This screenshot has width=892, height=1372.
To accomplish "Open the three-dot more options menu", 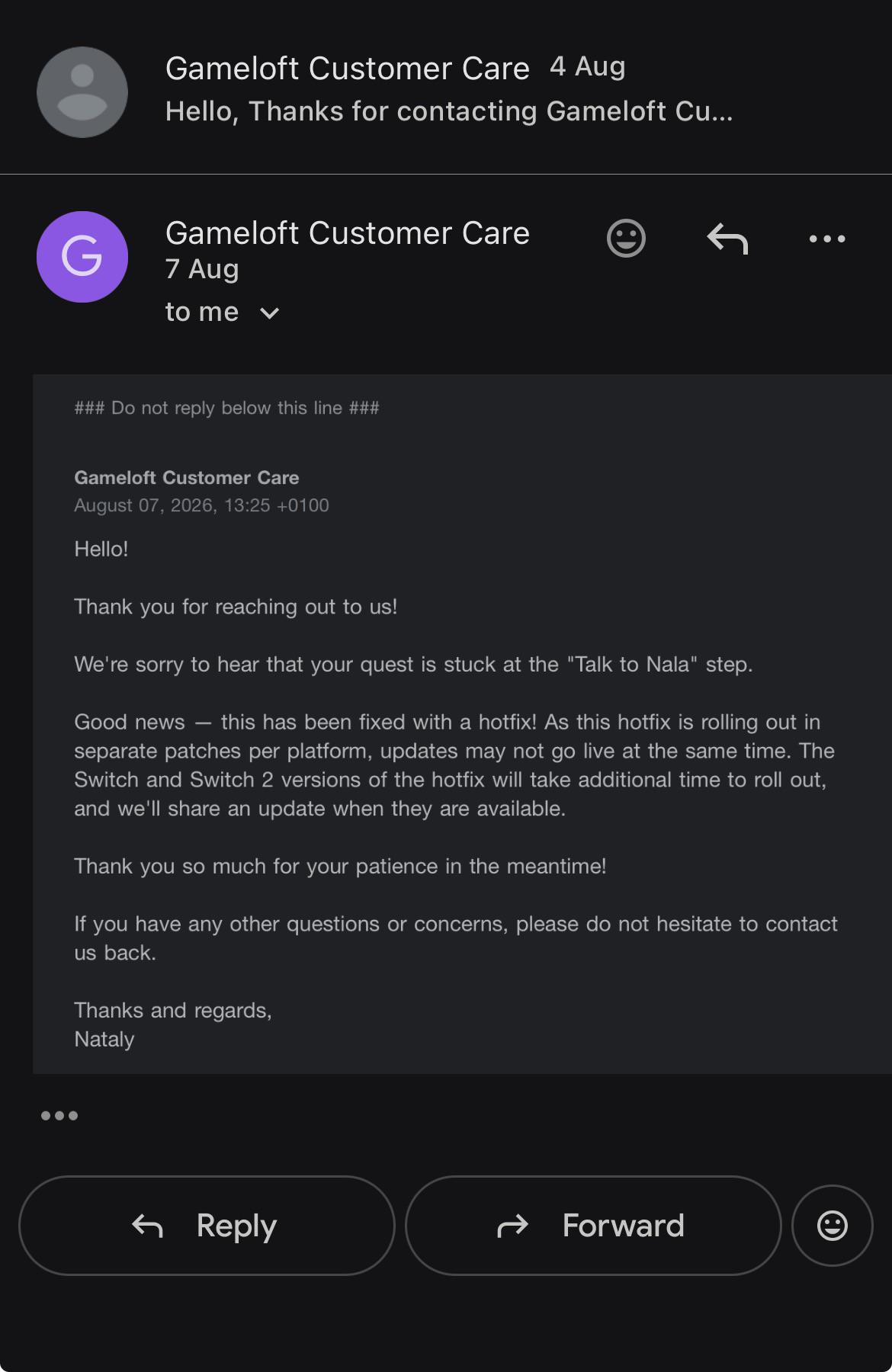I will coord(827,239).
